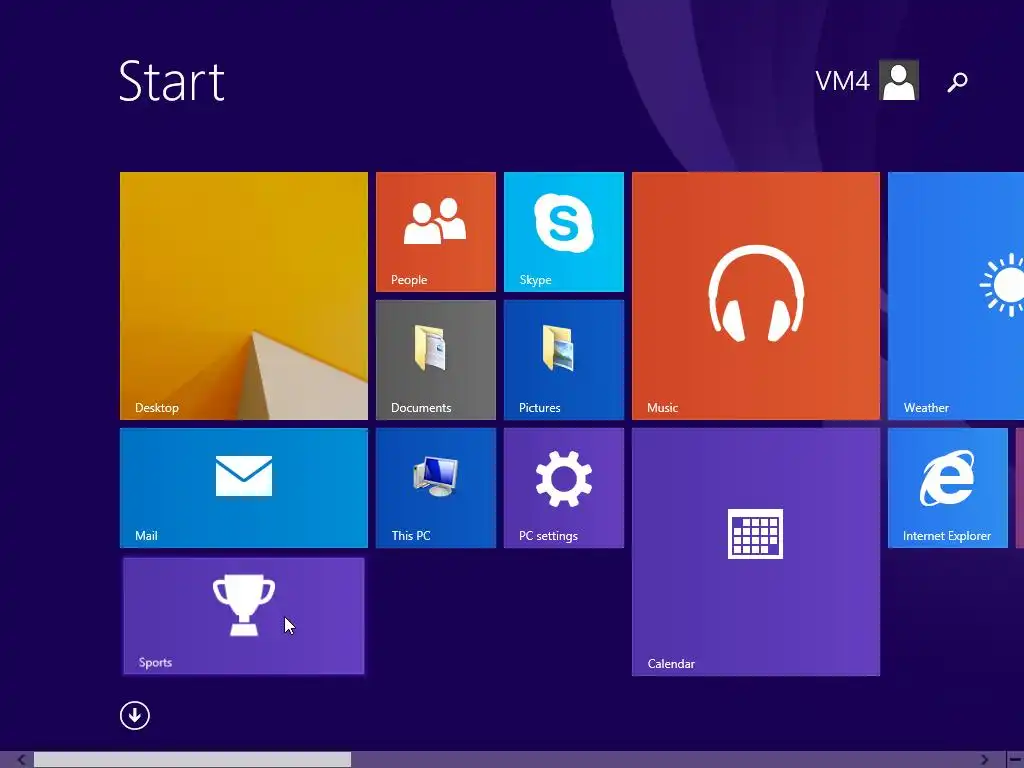Open the PC settings gear tile
The height and width of the screenshot is (768, 1024).
(564, 488)
